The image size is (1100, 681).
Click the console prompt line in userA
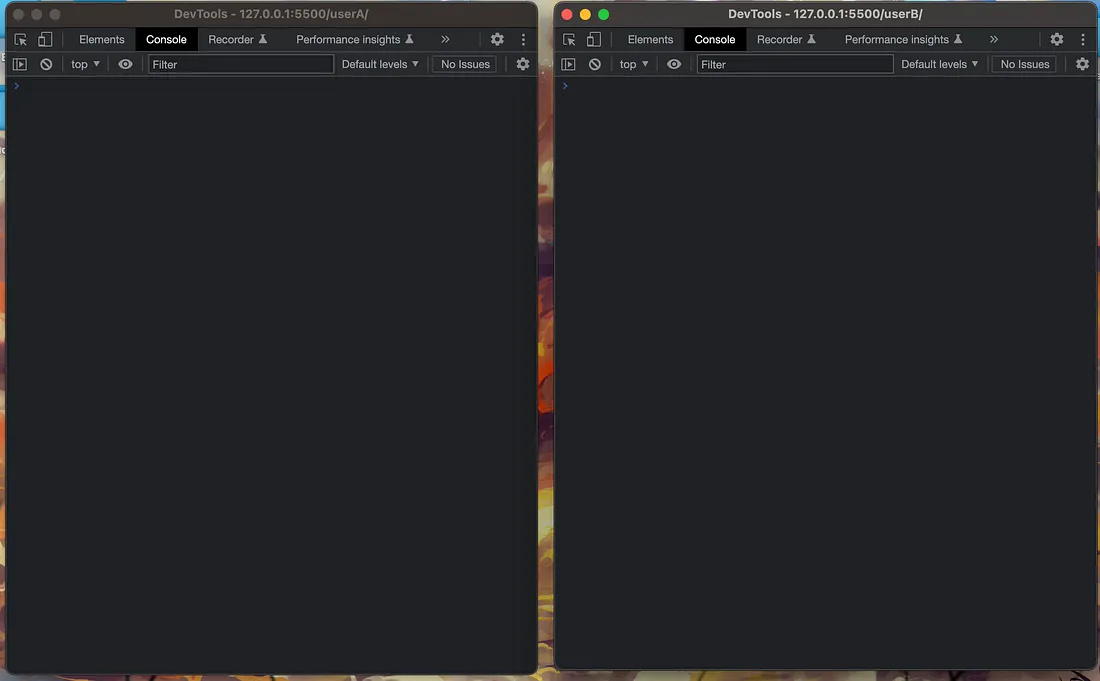pyautogui.click(x=270, y=86)
